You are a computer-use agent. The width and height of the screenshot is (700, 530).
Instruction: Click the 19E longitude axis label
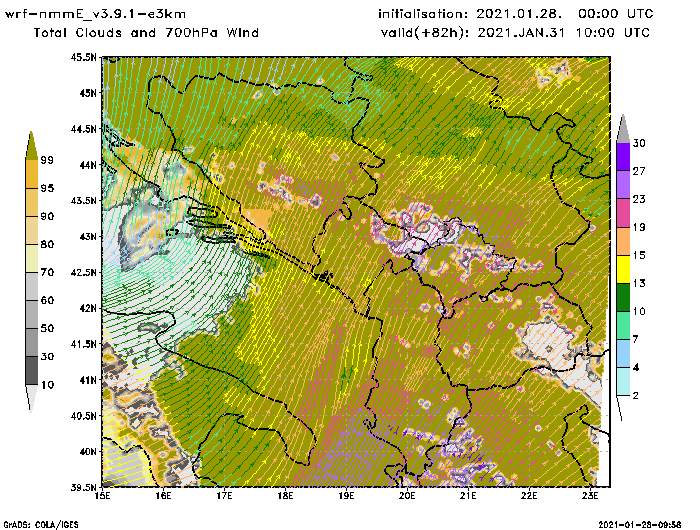tap(346, 496)
